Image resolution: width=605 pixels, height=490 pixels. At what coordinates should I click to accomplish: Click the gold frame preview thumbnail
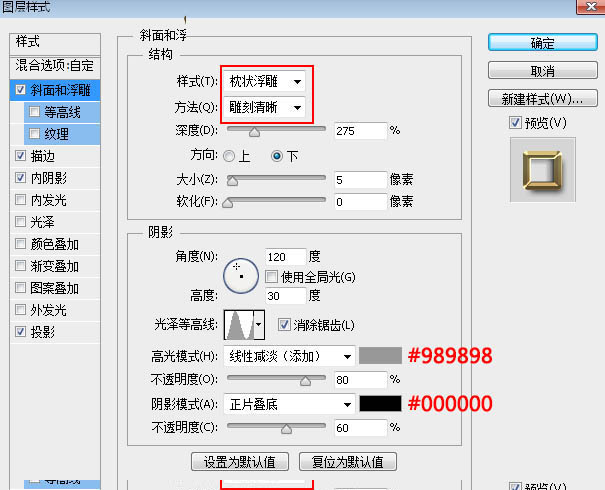[542, 170]
